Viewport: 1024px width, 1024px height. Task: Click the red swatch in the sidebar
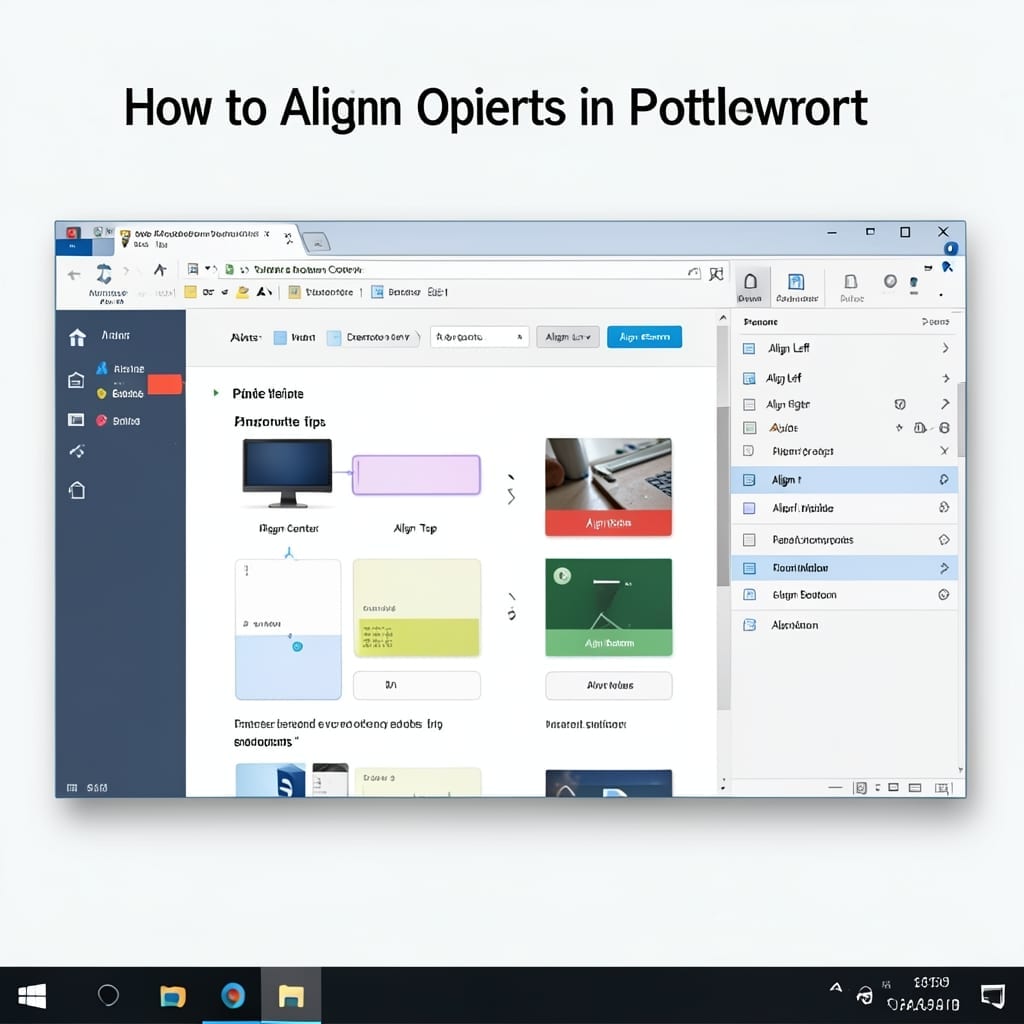(165, 385)
